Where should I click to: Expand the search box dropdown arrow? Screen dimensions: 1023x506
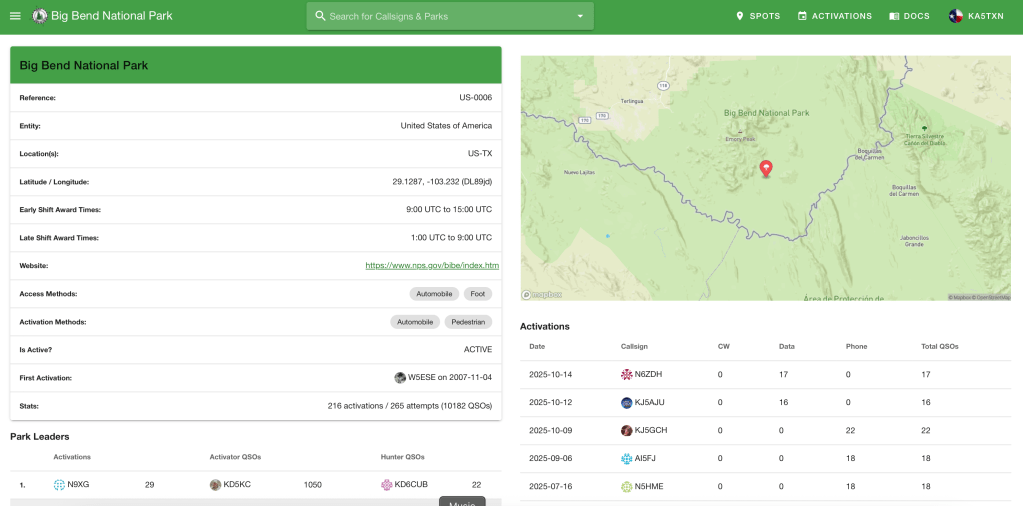(580, 16)
